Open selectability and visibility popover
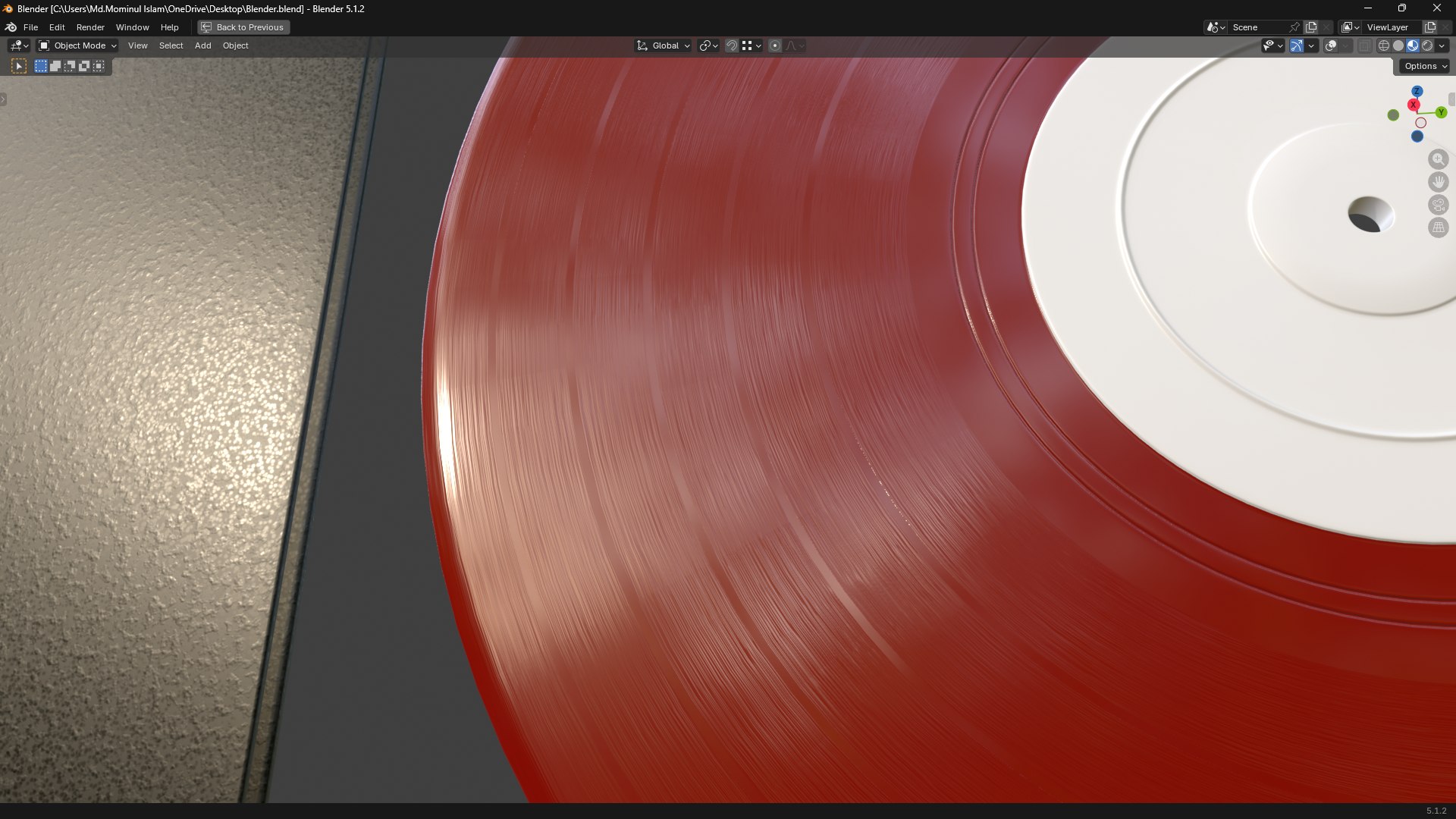1456x819 pixels. pos(1272,45)
